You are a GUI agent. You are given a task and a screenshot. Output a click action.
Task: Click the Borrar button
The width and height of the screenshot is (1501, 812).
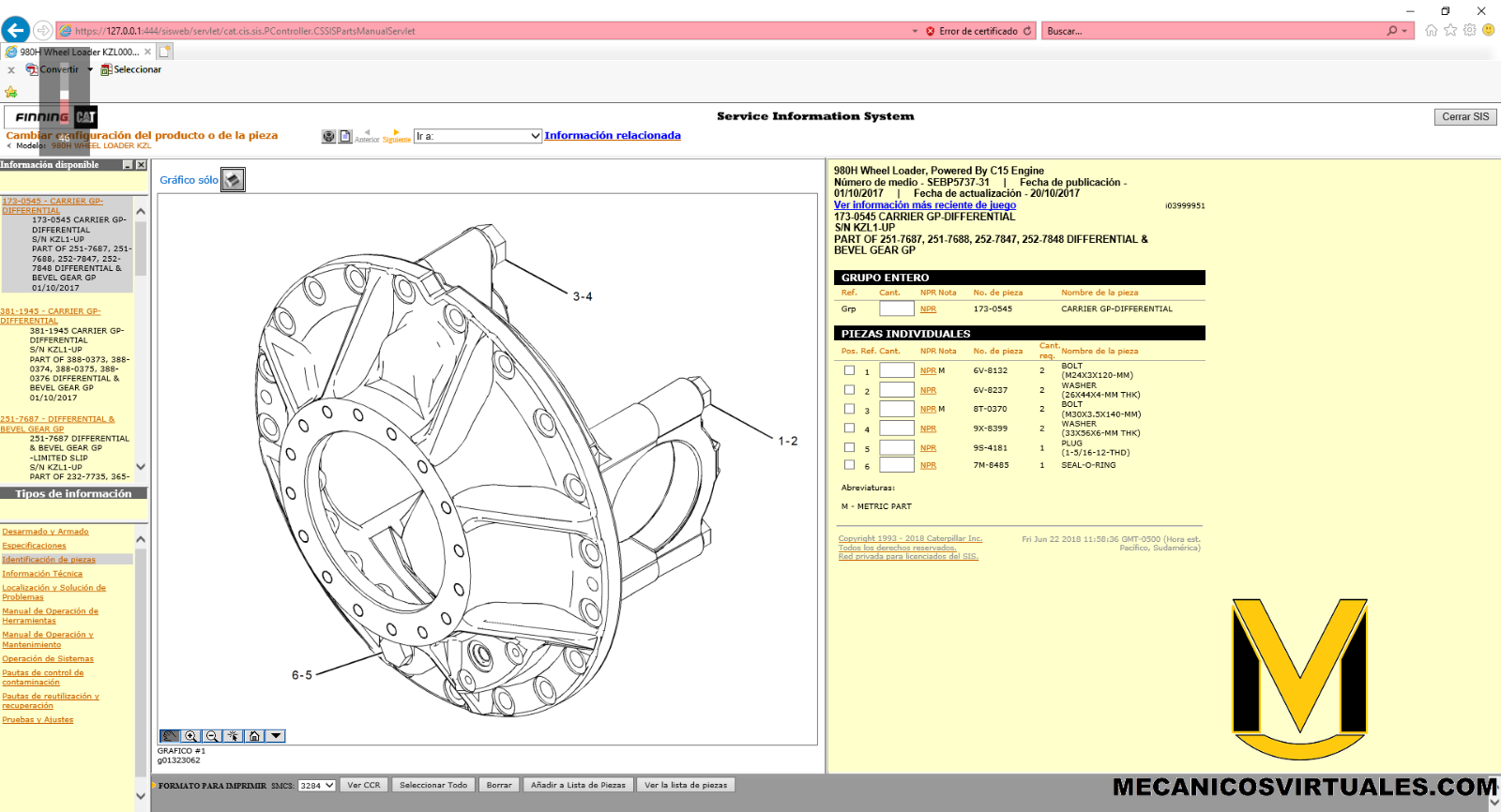point(499,785)
